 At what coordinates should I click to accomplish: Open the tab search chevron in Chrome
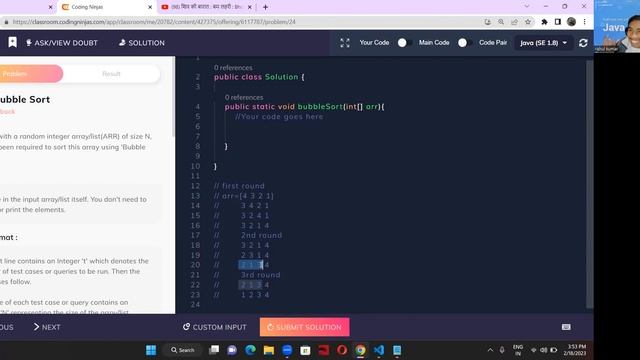527,7
